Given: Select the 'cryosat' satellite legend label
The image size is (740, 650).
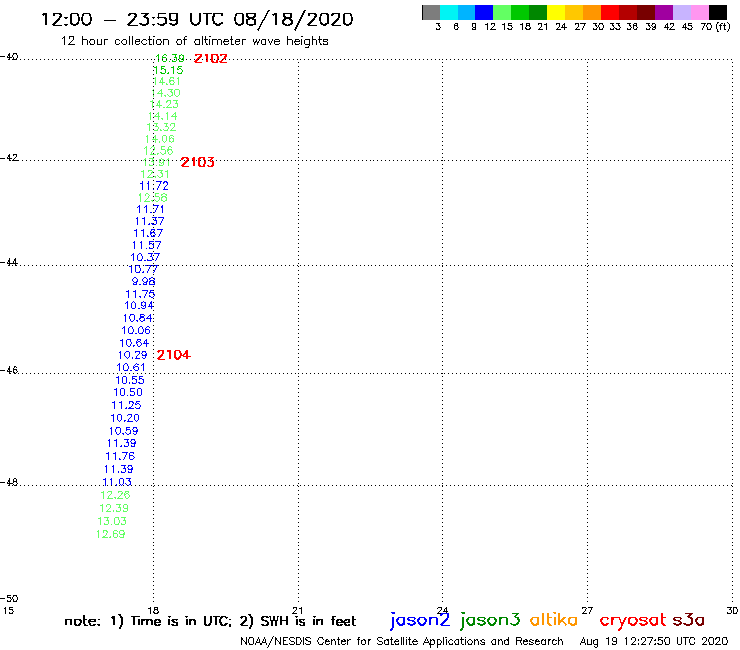Looking at the screenshot, I should tap(632, 620).
